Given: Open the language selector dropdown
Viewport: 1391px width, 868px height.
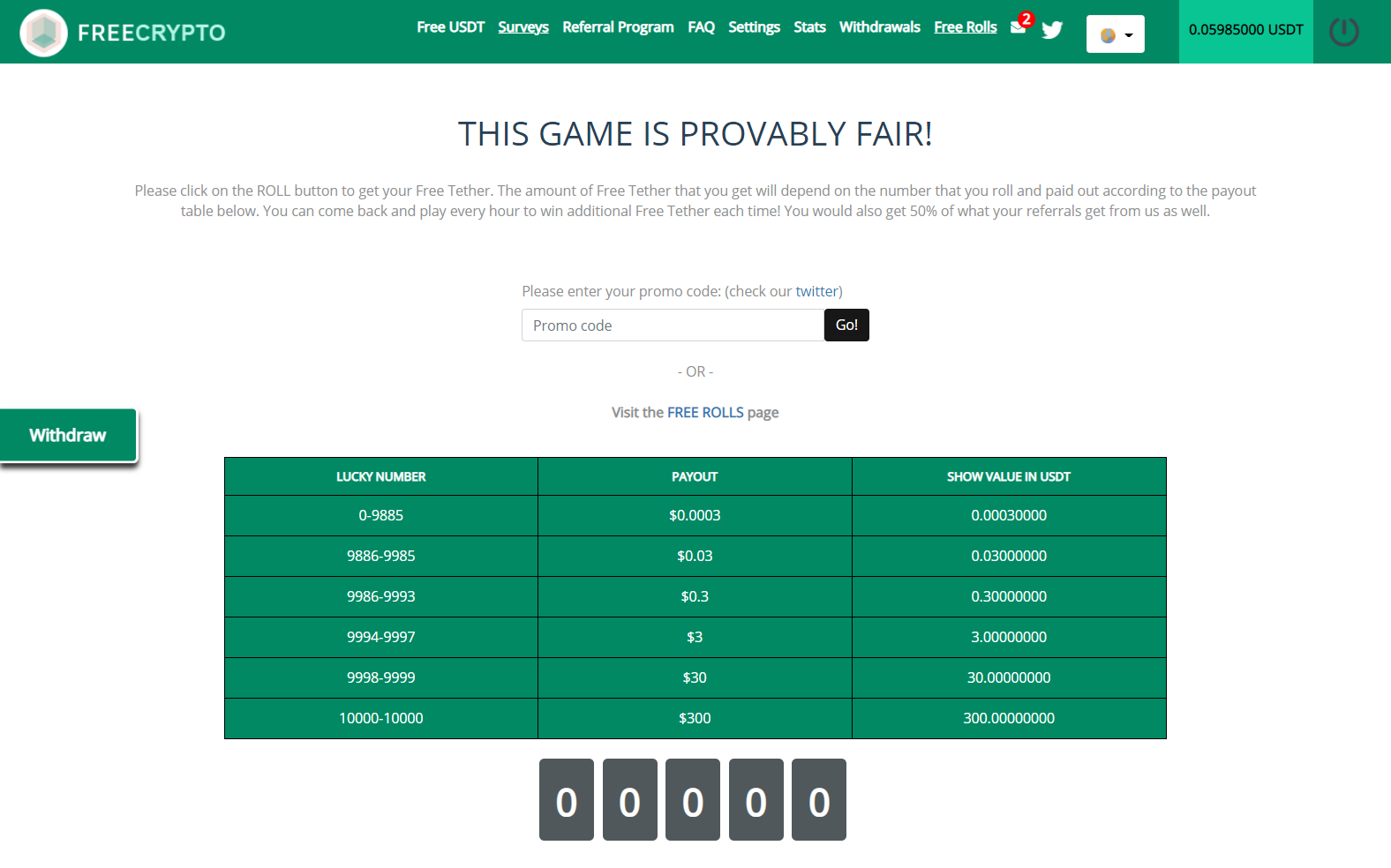Looking at the screenshot, I should click(1116, 34).
